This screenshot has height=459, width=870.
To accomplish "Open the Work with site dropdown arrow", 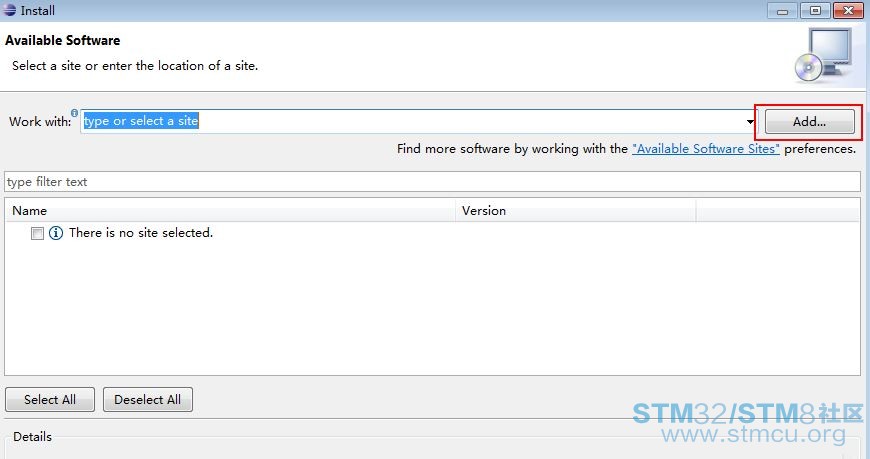I will pyautogui.click(x=750, y=122).
